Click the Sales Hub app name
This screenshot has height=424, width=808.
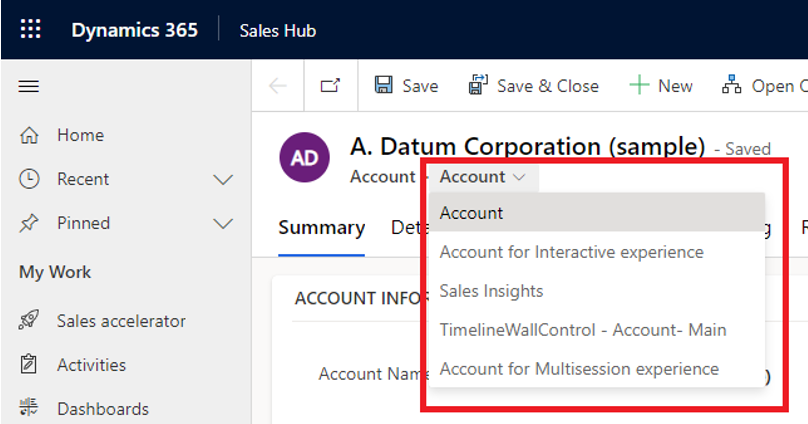(x=278, y=30)
